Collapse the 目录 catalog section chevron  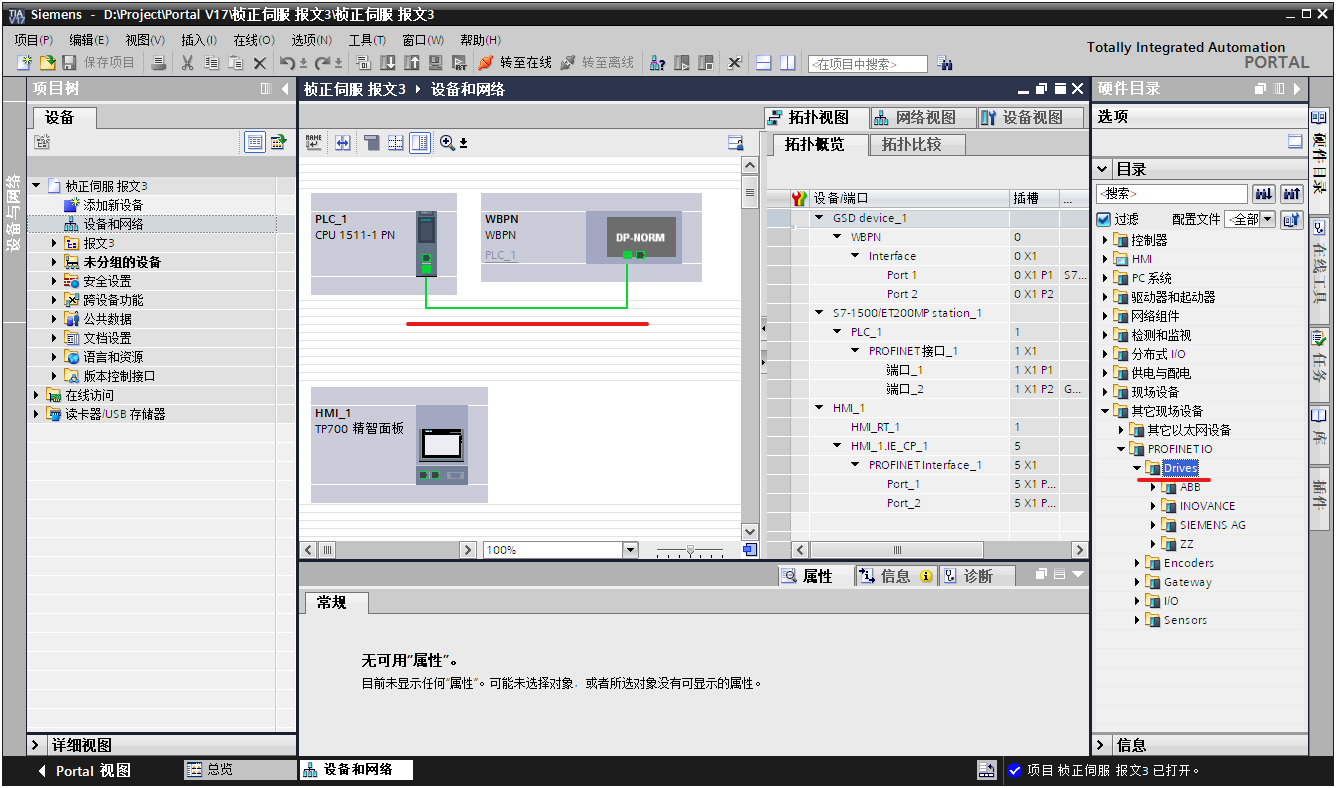[1103, 169]
